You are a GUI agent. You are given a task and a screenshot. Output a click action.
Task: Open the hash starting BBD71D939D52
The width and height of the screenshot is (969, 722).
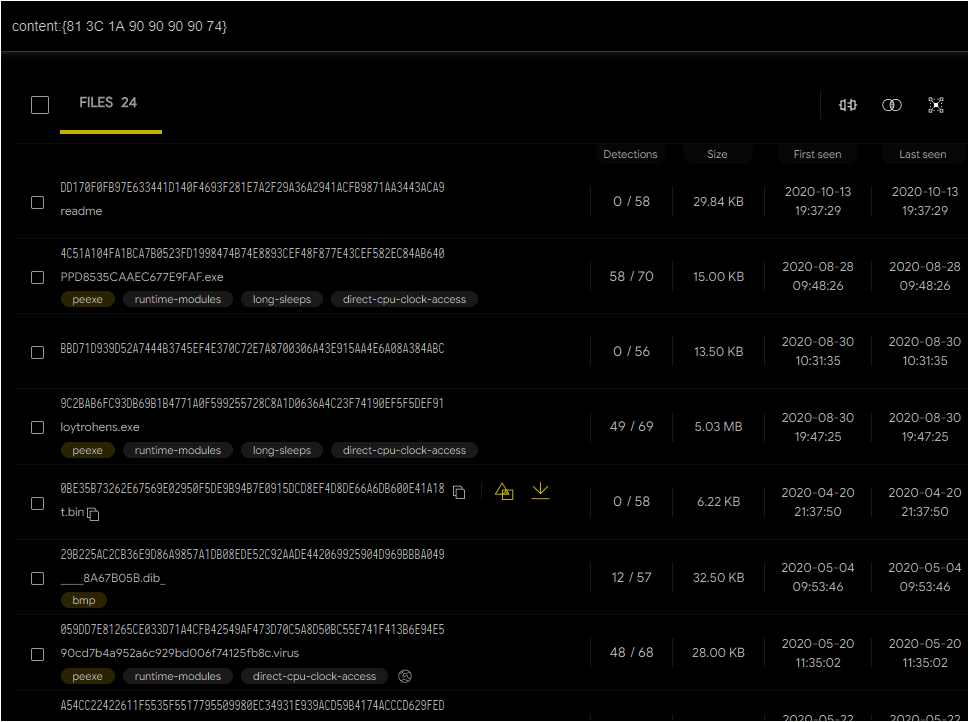pos(252,349)
